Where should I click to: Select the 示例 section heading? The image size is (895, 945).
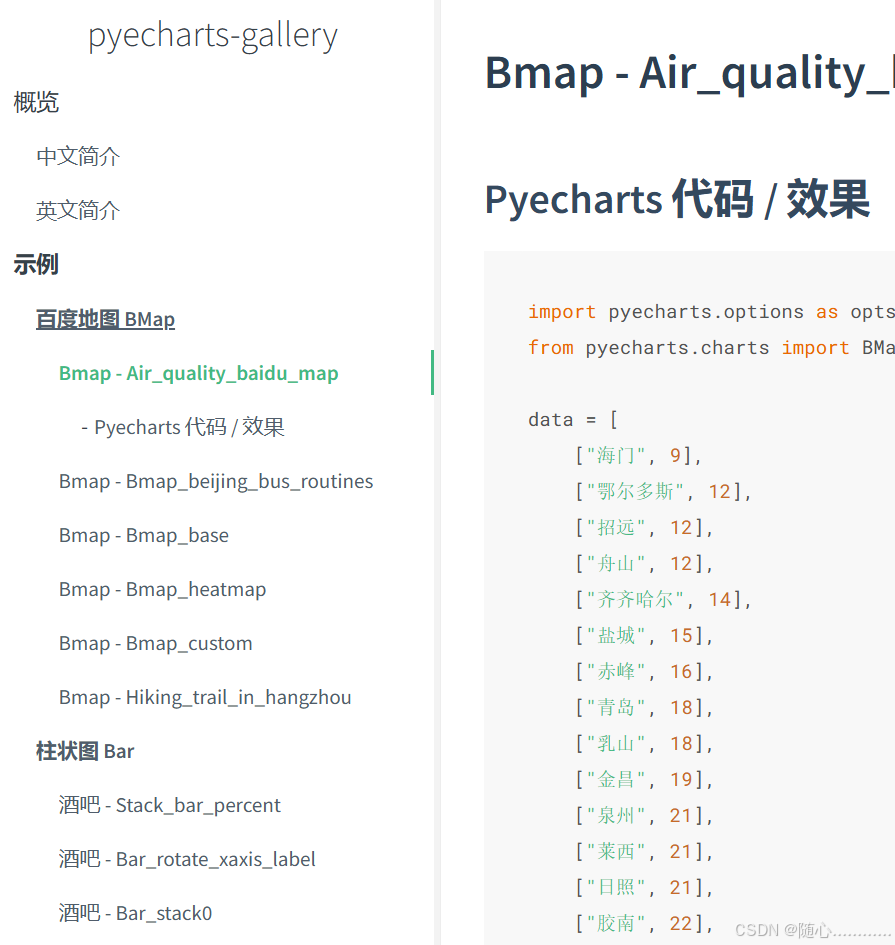[x=36, y=265]
